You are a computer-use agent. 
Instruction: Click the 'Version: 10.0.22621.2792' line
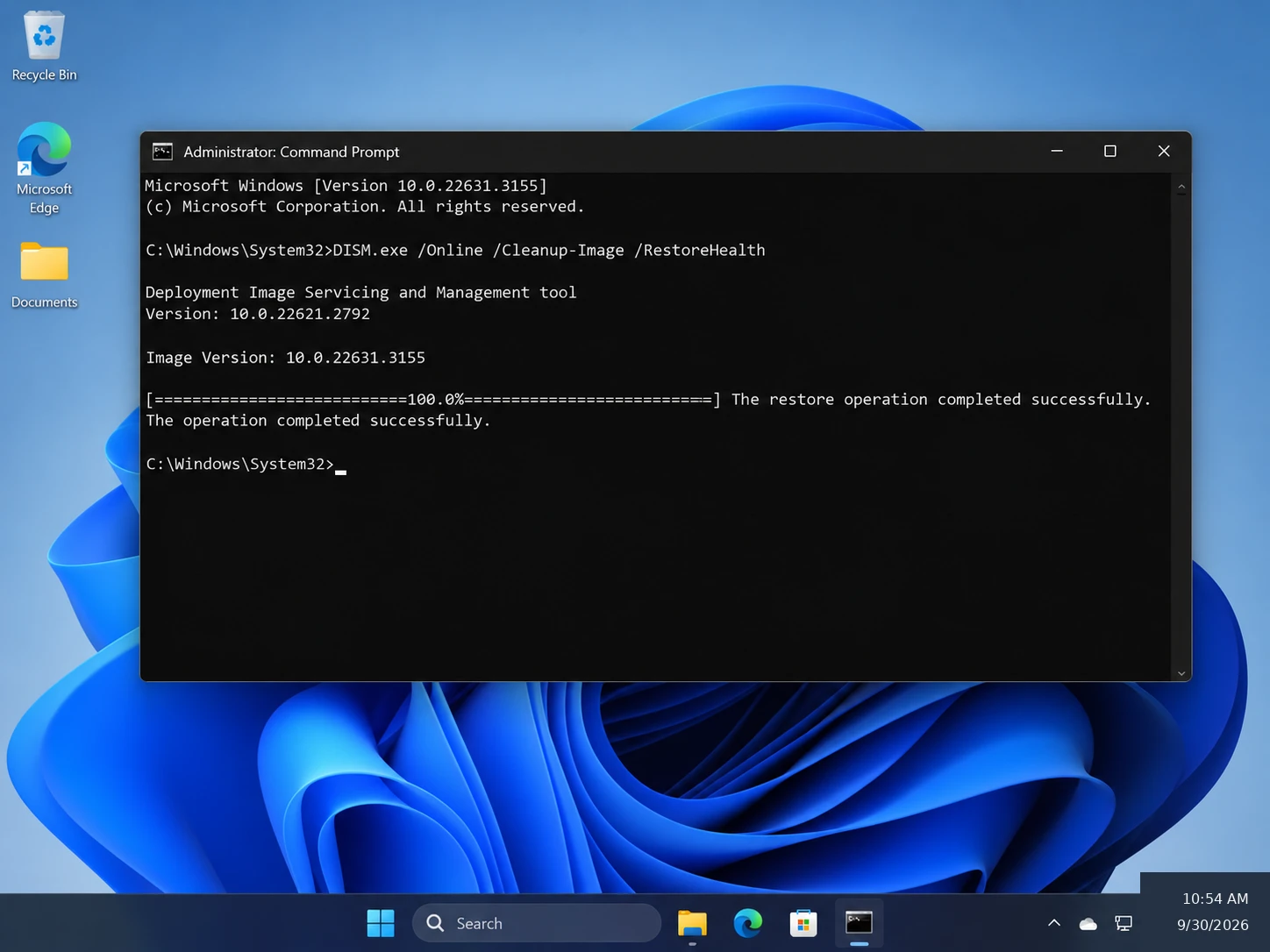pyautogui.click(x=257, y=314)
